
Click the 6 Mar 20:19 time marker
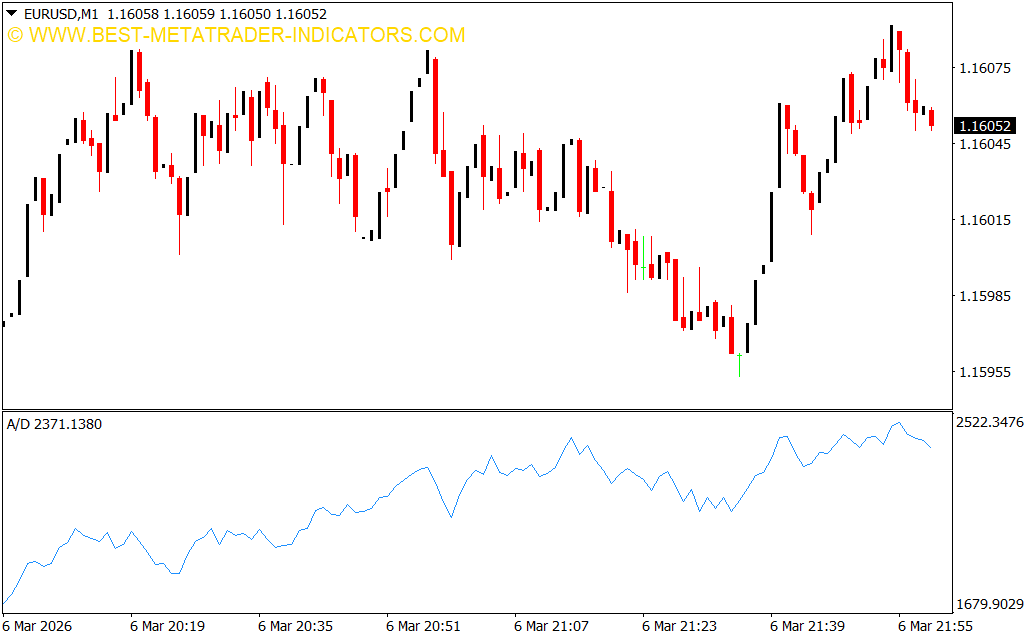[167, 626]
